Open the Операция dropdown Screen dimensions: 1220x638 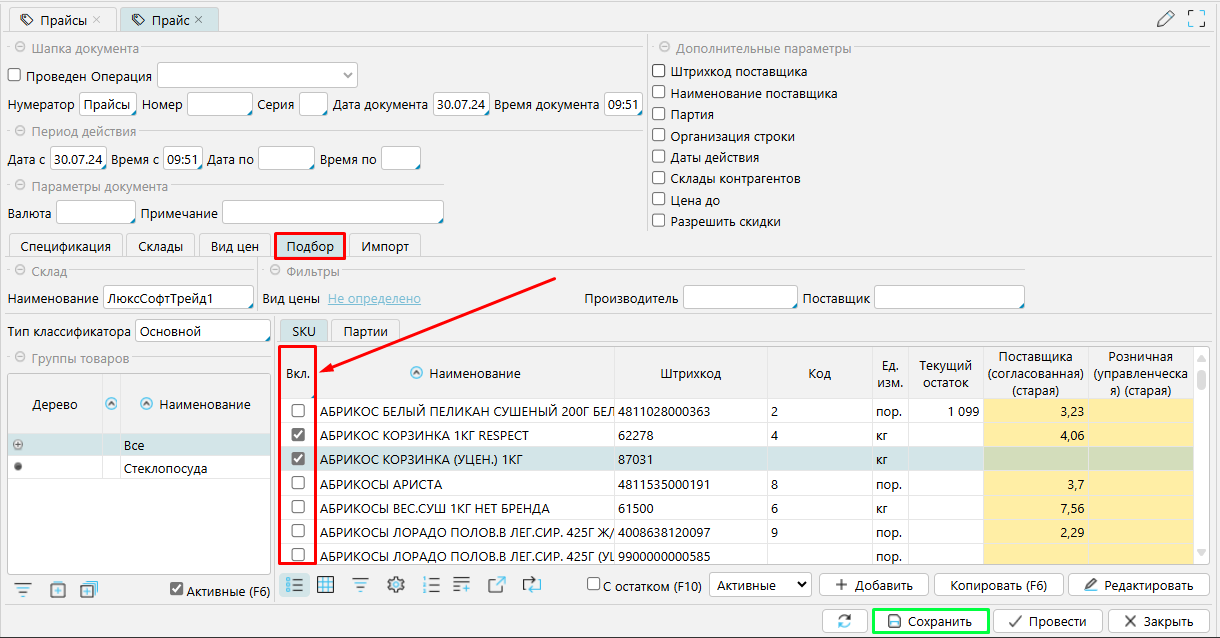point(257,75)
